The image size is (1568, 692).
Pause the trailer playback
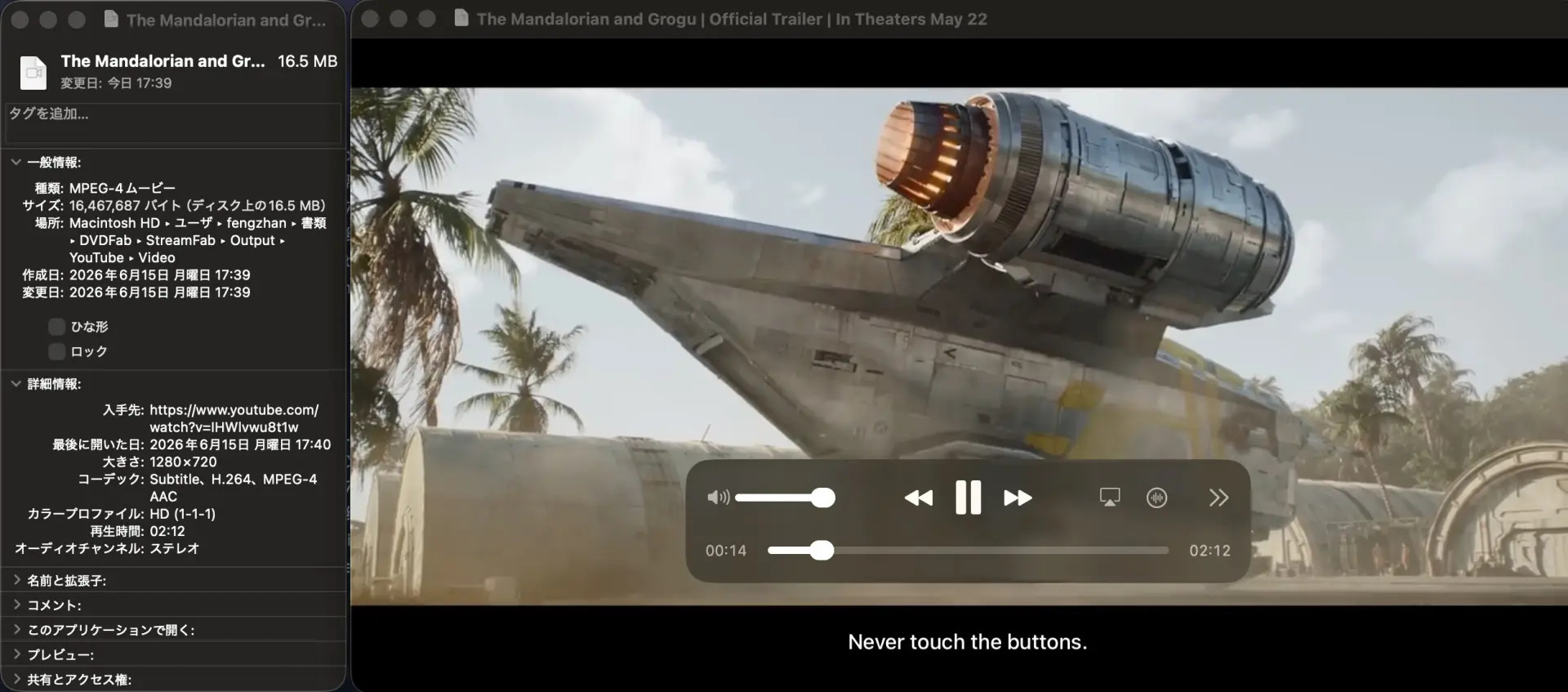(968, 497)
